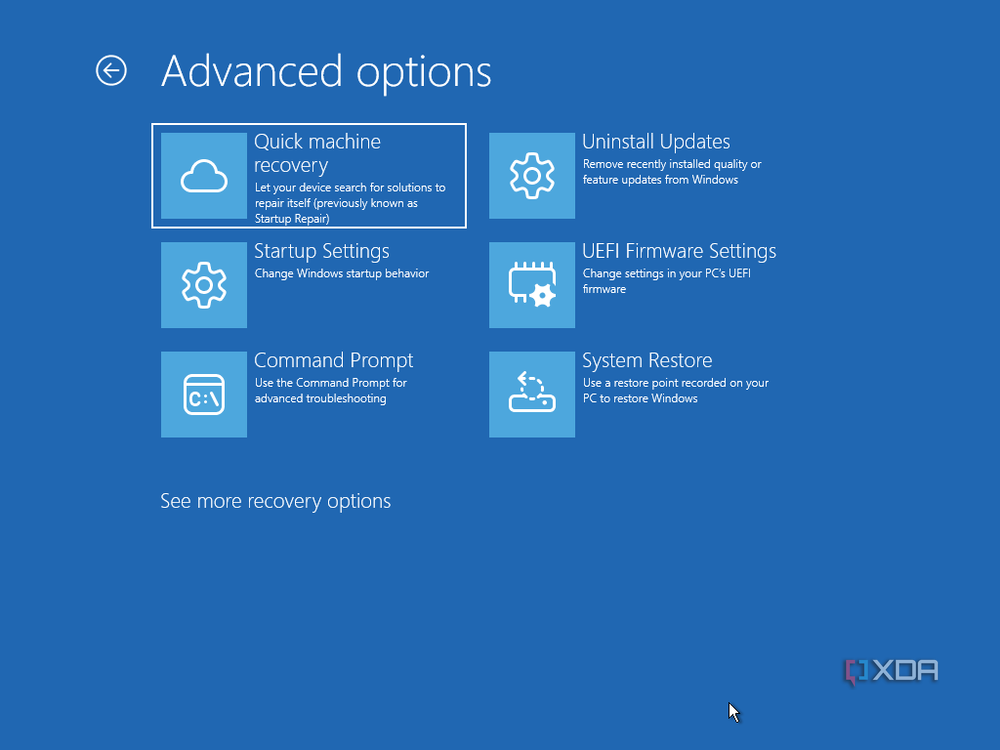
Task: Open the UEFI Firmware chip icon
Action: 532,285
